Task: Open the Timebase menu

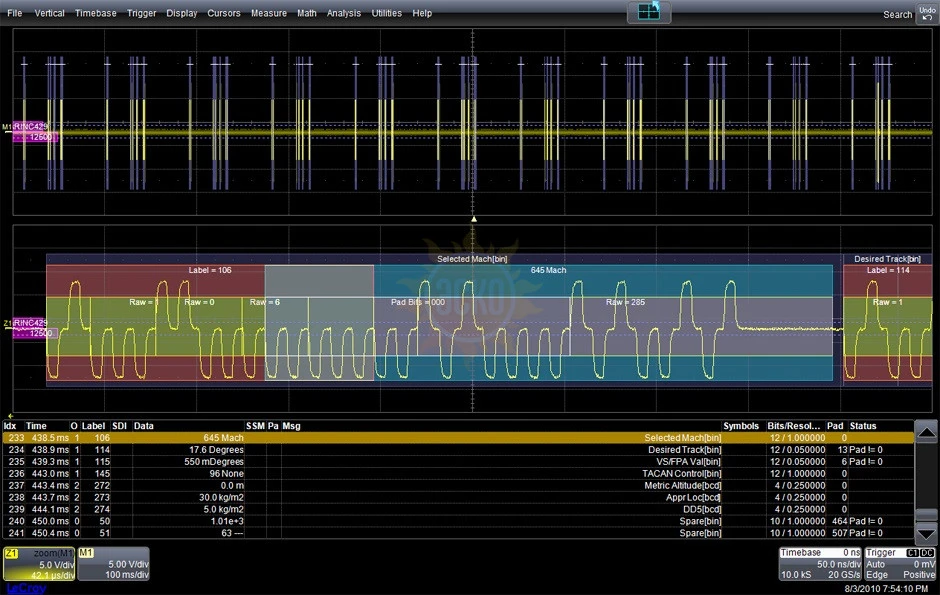Action: point(95,13)
